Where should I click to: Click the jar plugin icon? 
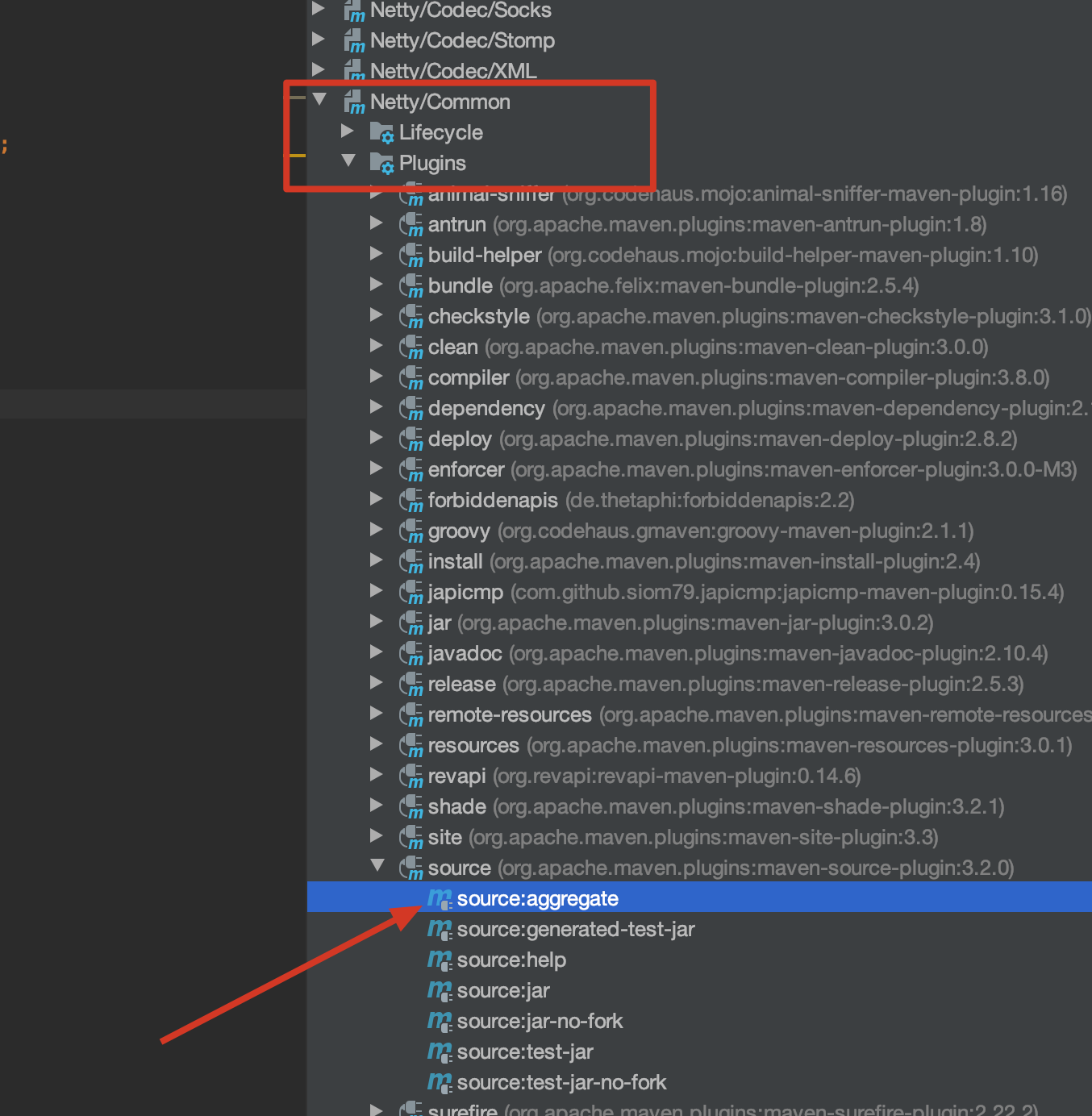411,623
